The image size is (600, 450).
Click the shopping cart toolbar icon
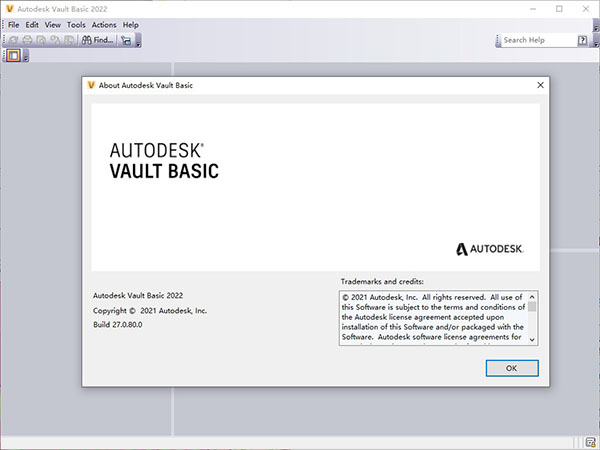126,40
